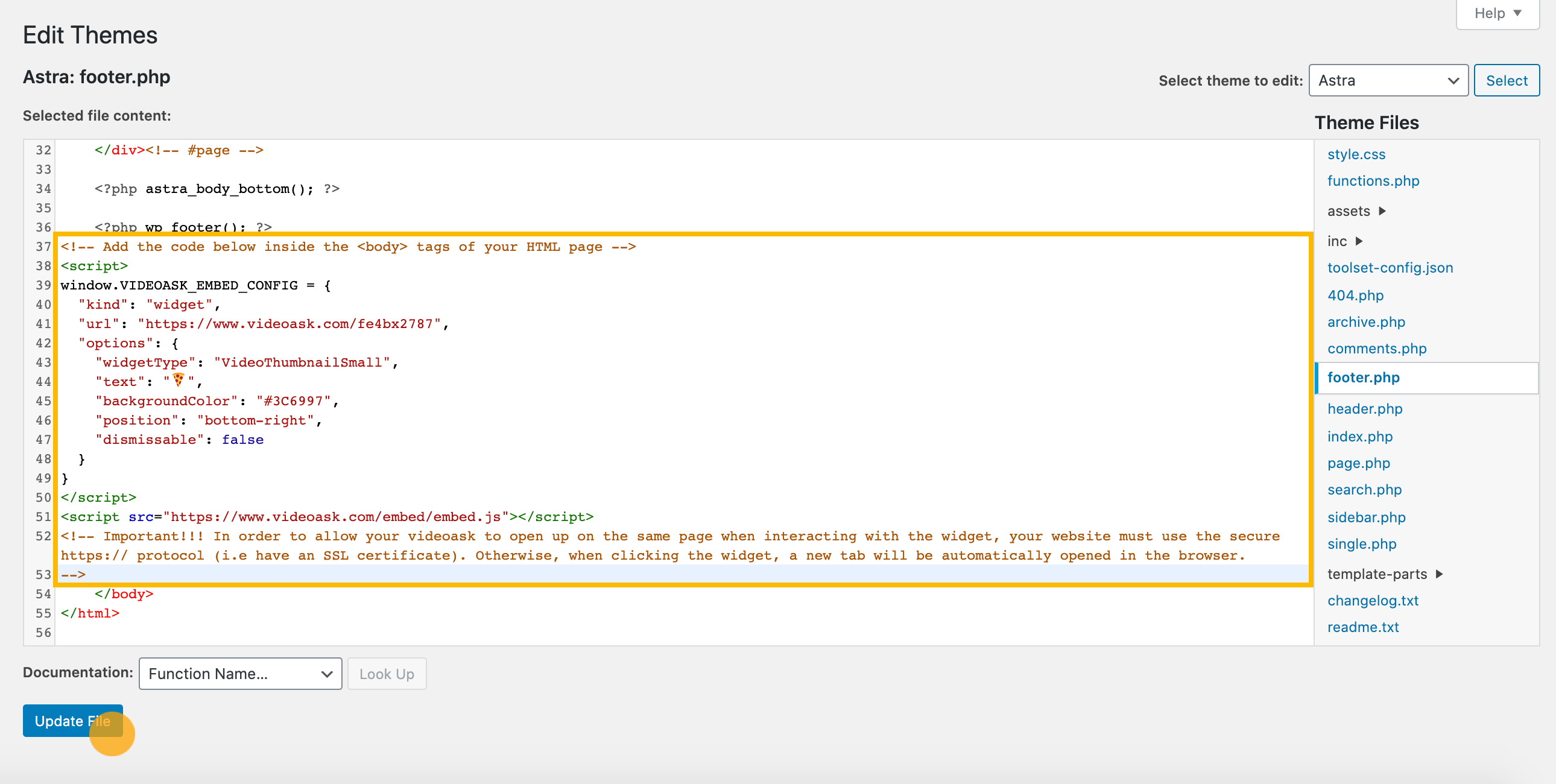Click the inc folder arrow icon
Screen dimensions: 1556x784
tap(1359, 242)
